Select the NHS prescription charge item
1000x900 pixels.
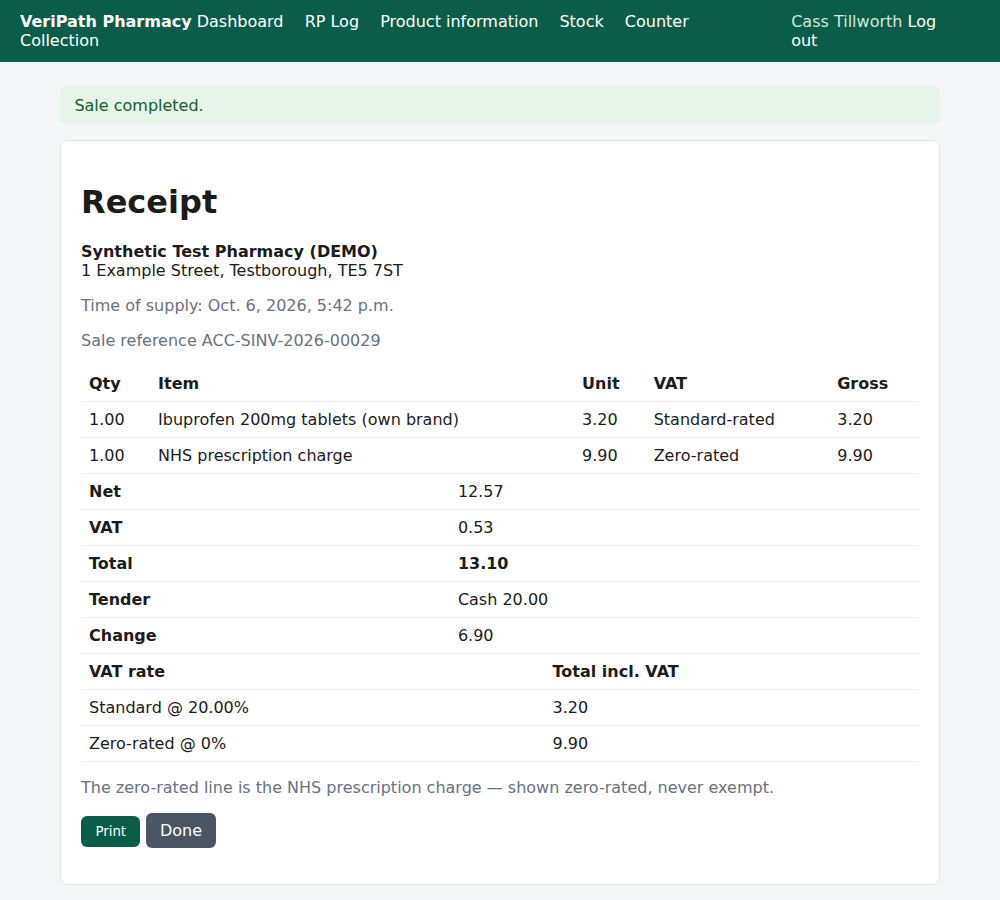pyautogui.click(x=255, y=455)
